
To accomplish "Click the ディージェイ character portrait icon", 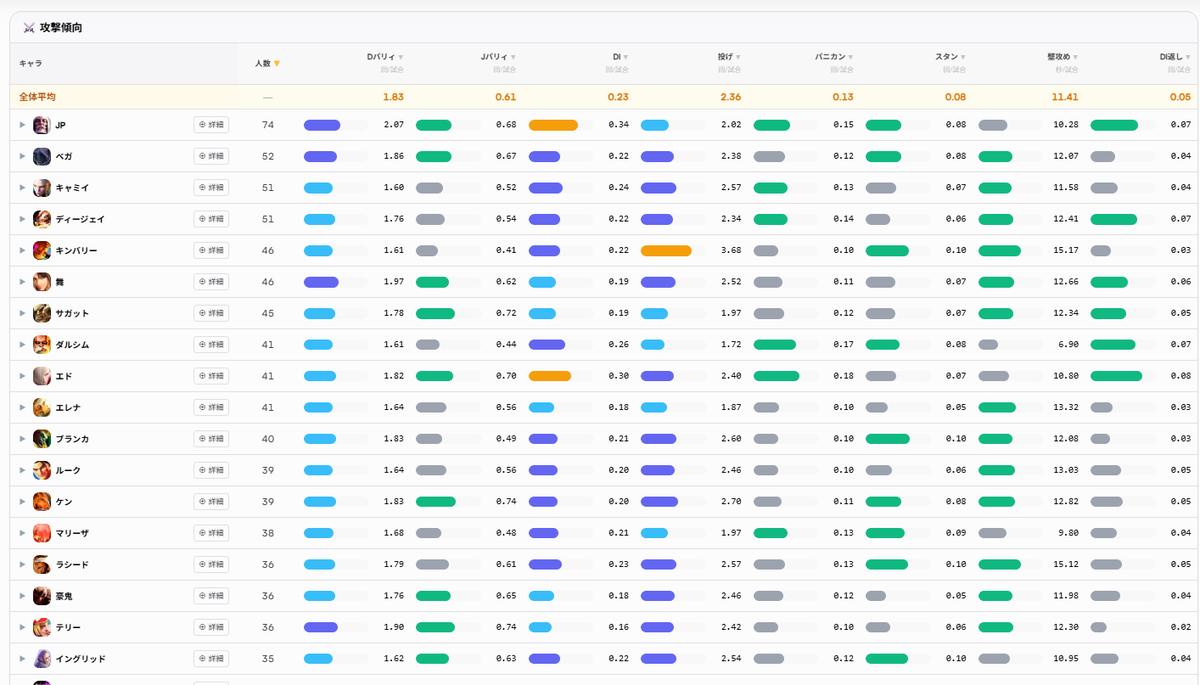I will coord(41,219).
